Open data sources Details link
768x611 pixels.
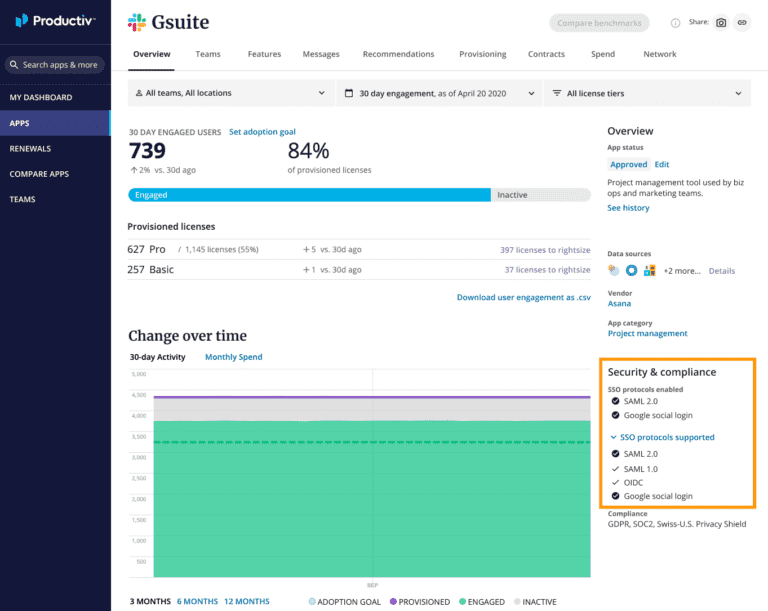722,271
